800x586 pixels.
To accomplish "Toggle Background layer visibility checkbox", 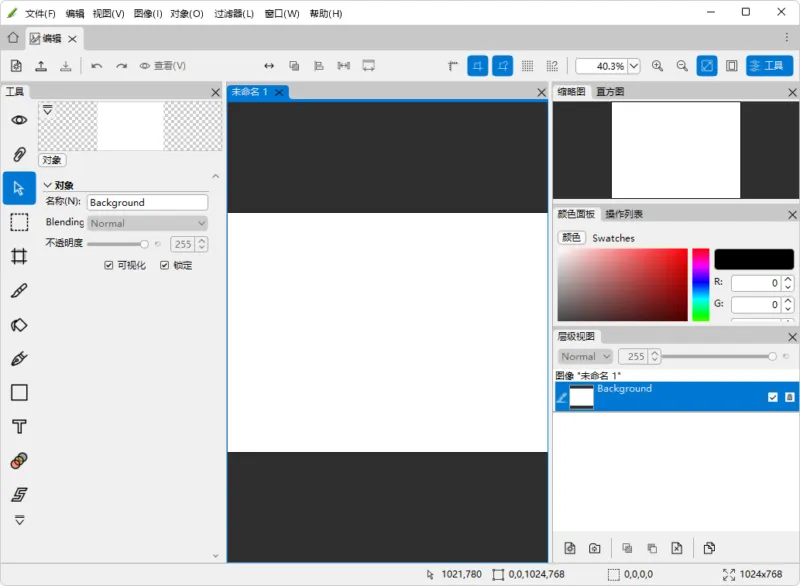I will point(772,397).
